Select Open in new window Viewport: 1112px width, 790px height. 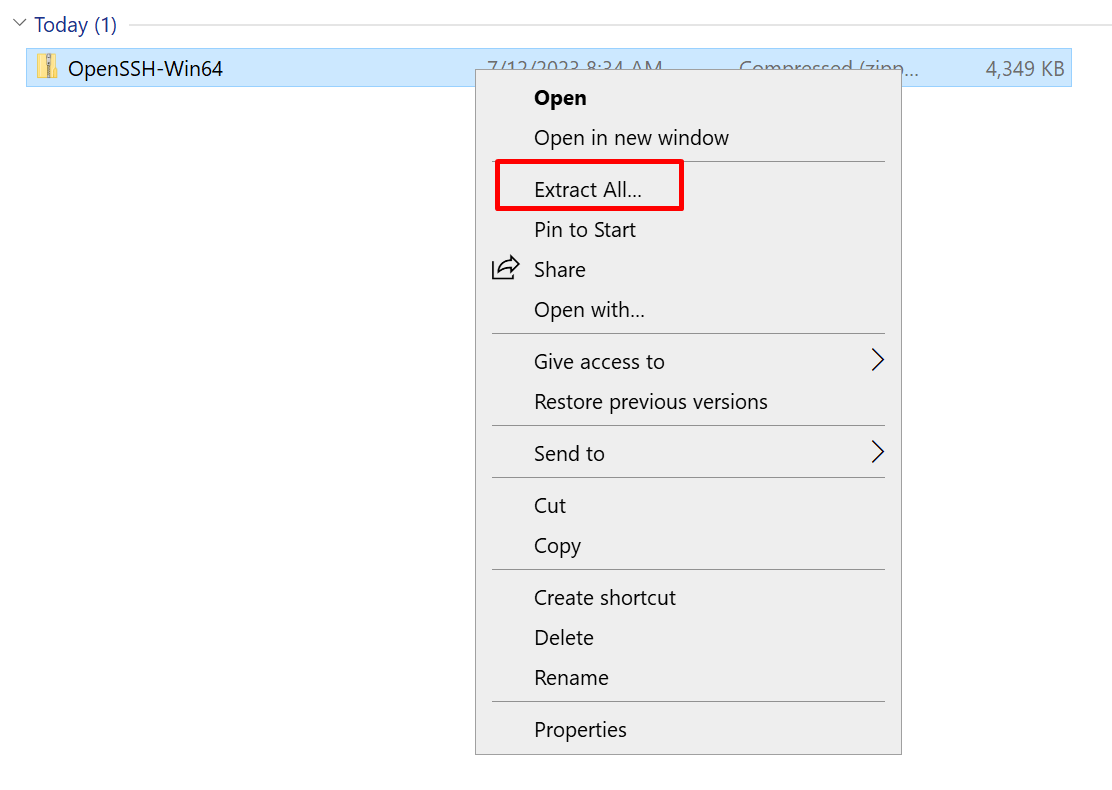[631, 137]
